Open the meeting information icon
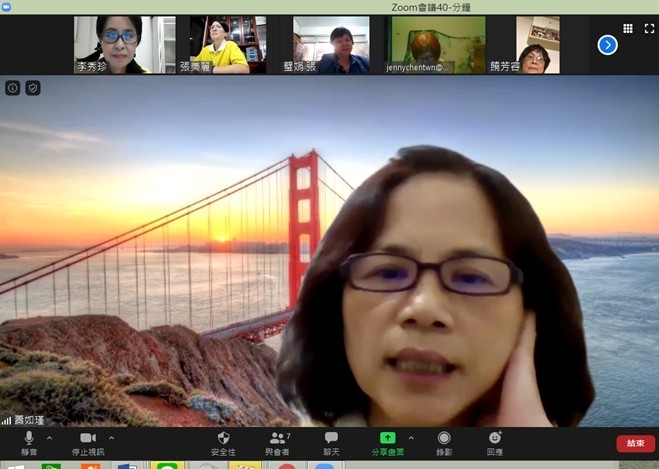Image resolution: width=659 pixels, height=469 pixels. coord(13,88)
